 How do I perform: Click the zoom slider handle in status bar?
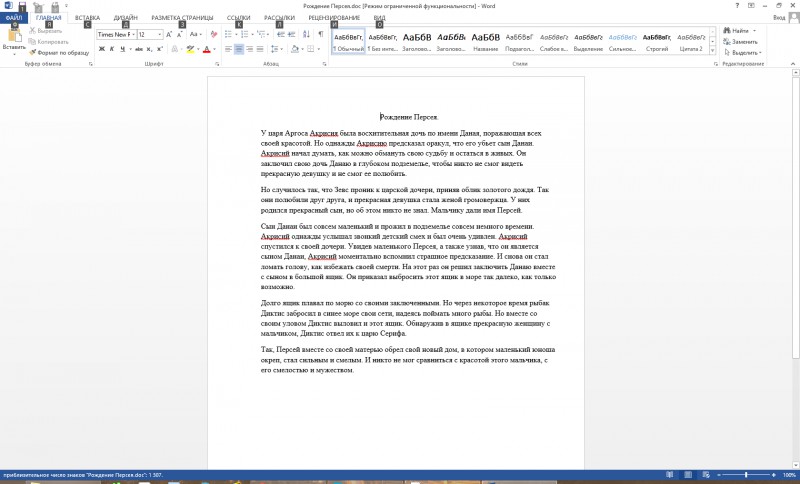point(746,475)
